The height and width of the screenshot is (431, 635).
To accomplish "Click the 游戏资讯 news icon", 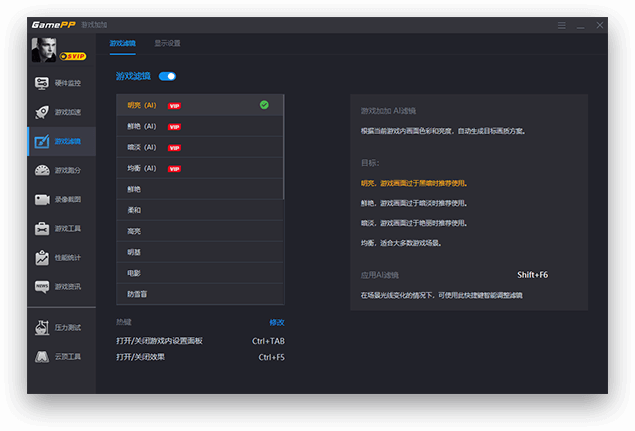I will pyautogui.click(x=42, y=286).
